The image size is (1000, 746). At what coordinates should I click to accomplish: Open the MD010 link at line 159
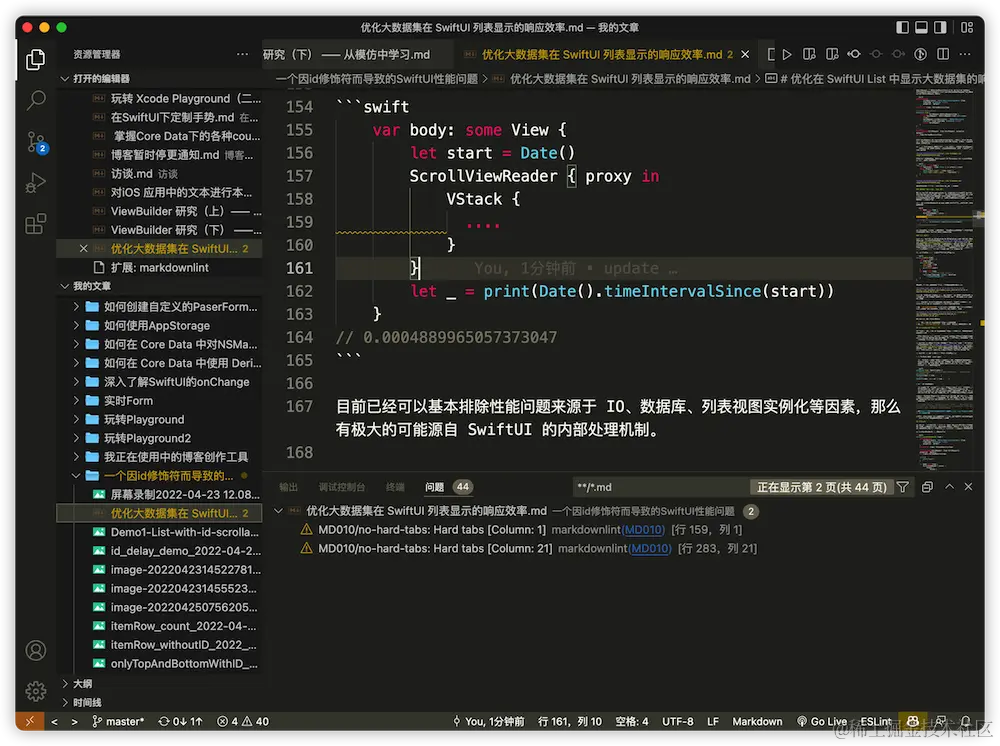tap(643, 530)
